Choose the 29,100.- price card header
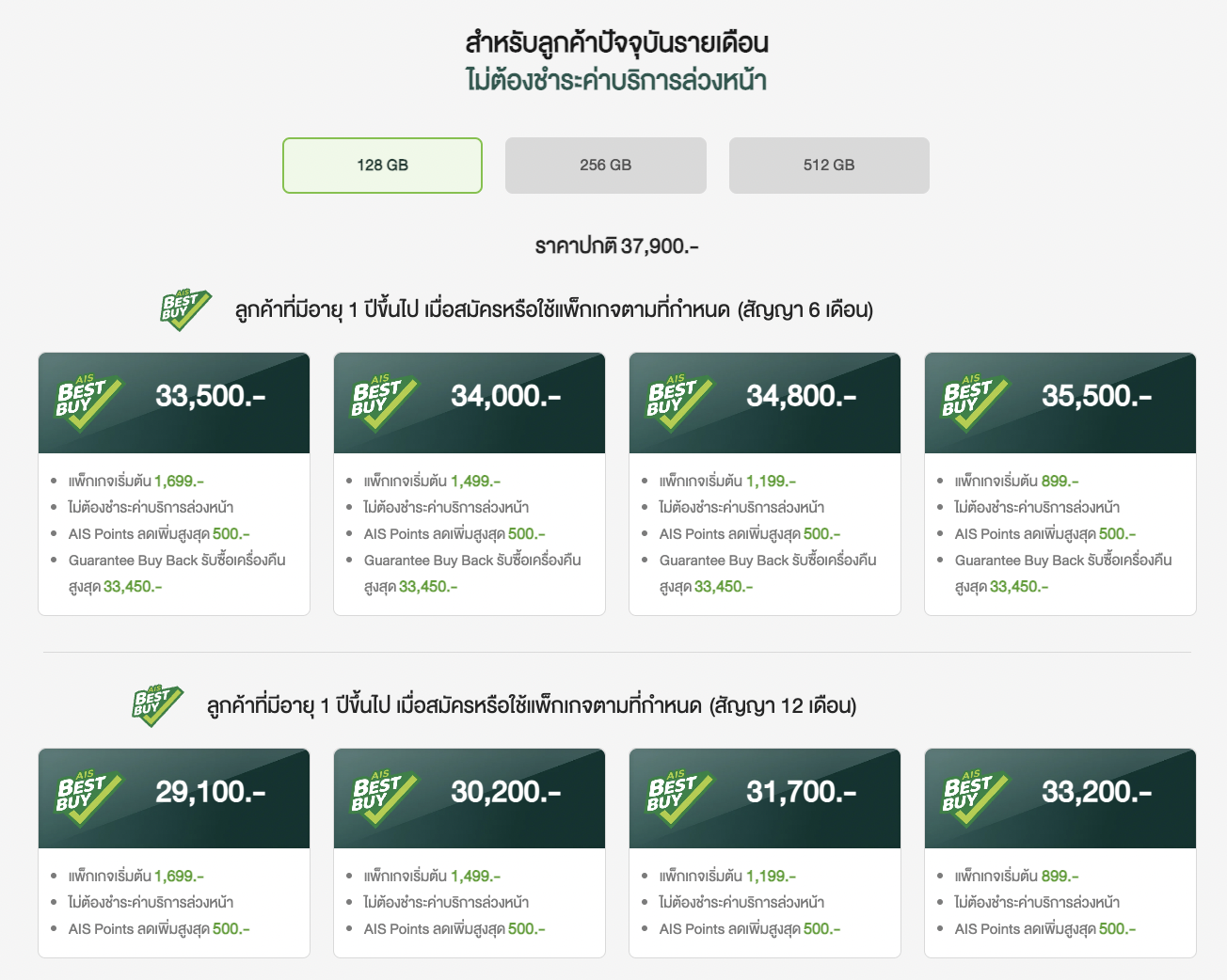 point(211,793)
